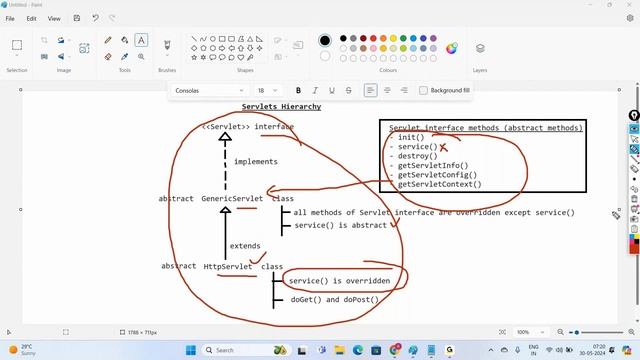640x360 pixels.
Task: Open the File menu
Action: tap(10, 18)
